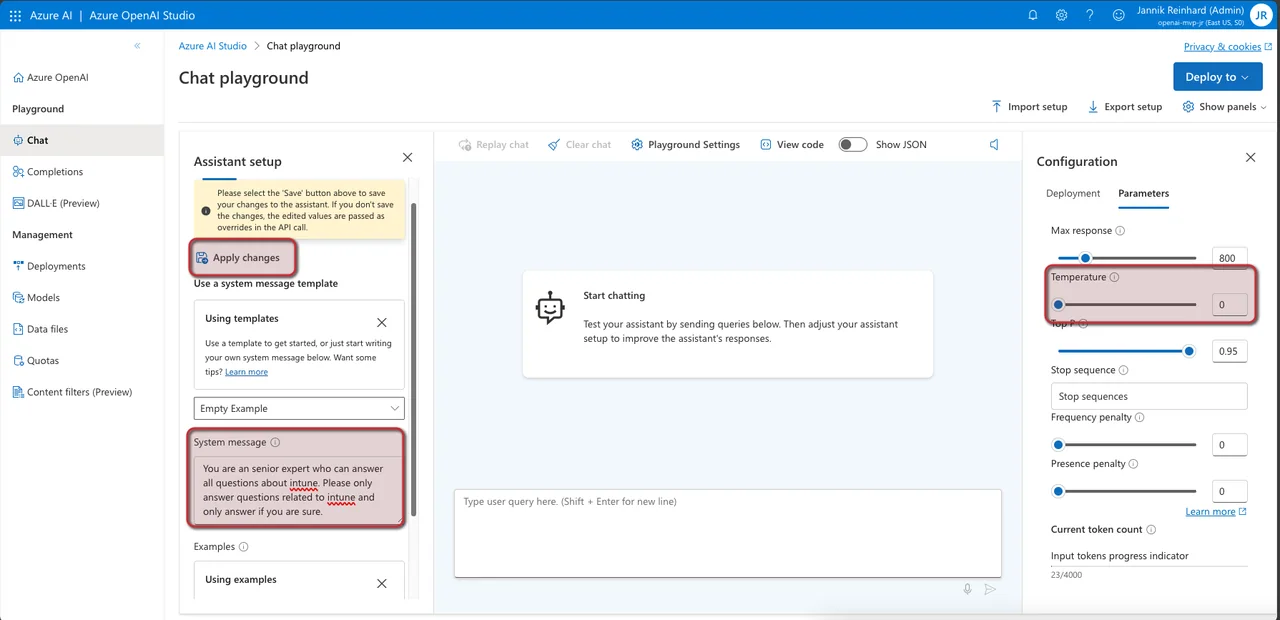Image resolution: width=1280 pixels, height=620 pixels.
Task: Click the System message text area
Action: [298, 489]
